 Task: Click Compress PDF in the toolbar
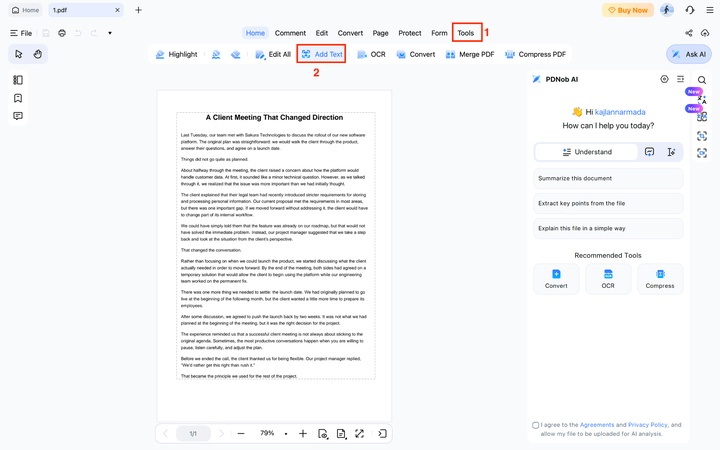pyautogui.click(x=535, y=54)
